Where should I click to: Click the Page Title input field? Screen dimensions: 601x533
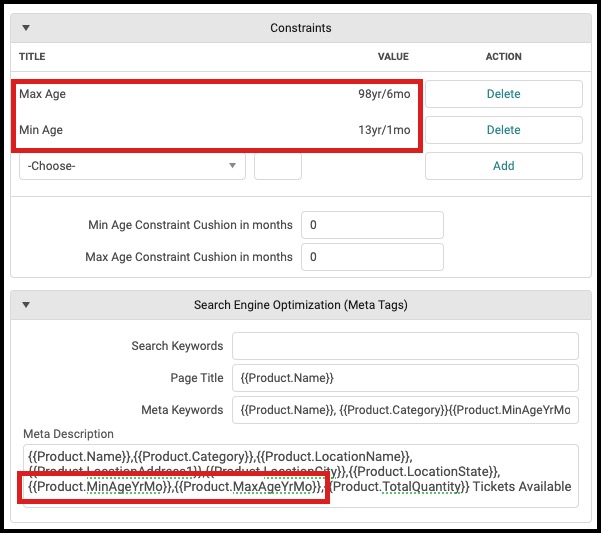(405, 378)
